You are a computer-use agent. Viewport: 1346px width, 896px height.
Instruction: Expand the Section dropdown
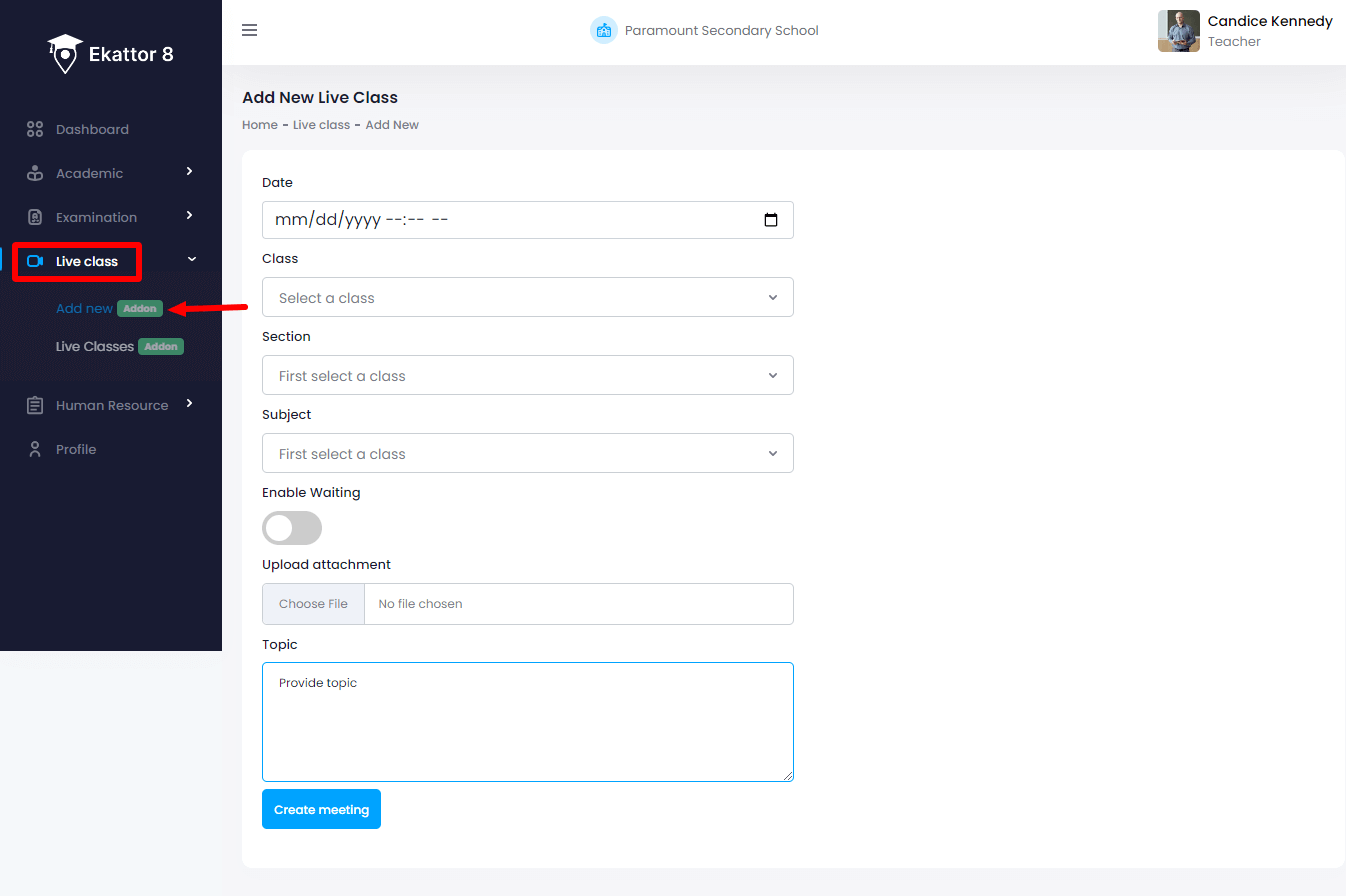[527, 375]
